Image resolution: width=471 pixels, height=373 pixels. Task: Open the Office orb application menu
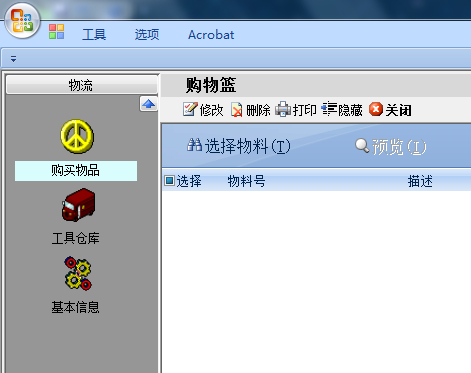[x=22, y=21]
